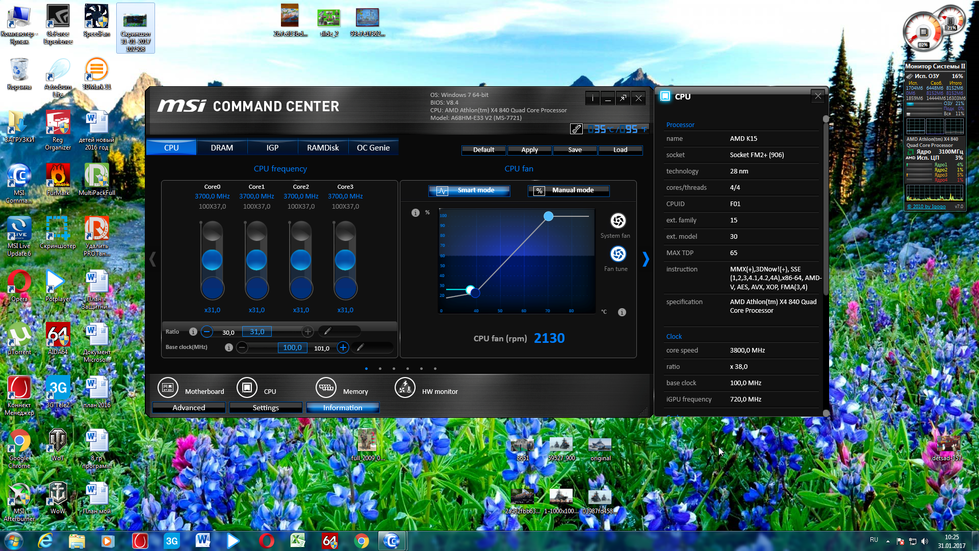979x551 pixels.
Task: Switch to the OC Genie tab
Action: click(373, 148)
